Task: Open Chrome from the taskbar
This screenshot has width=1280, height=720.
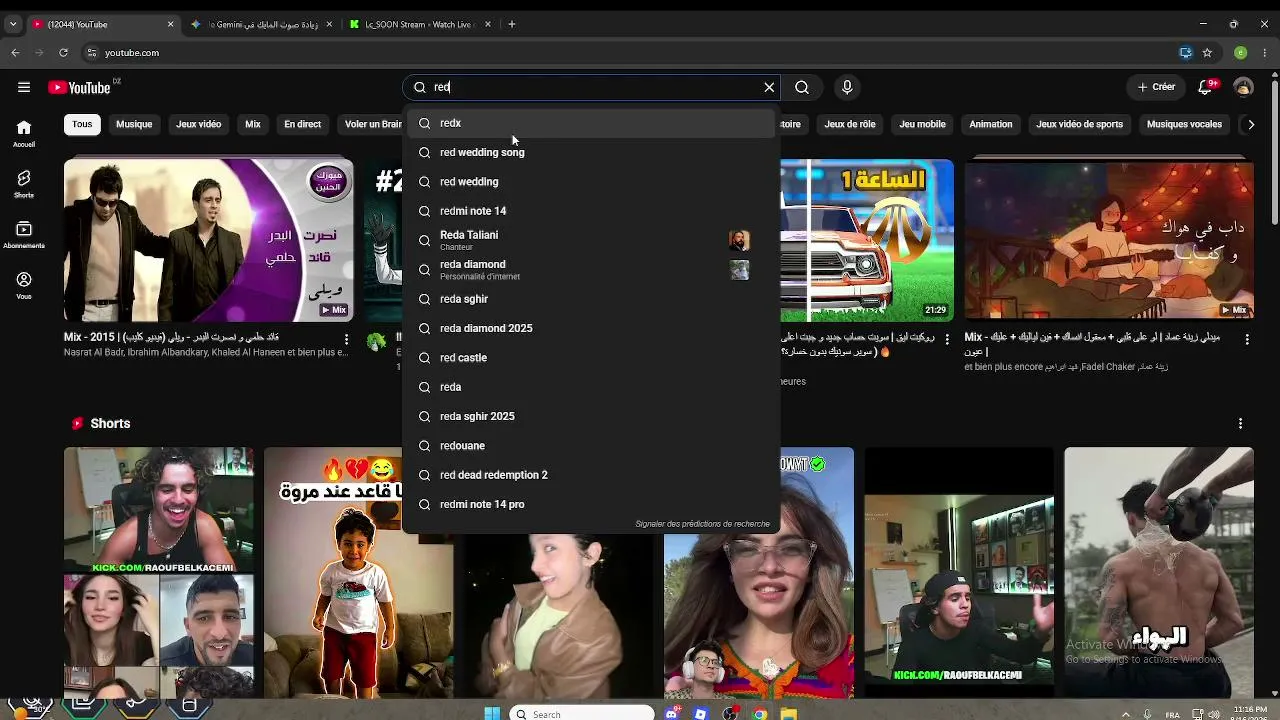Action: coord(760,713)
